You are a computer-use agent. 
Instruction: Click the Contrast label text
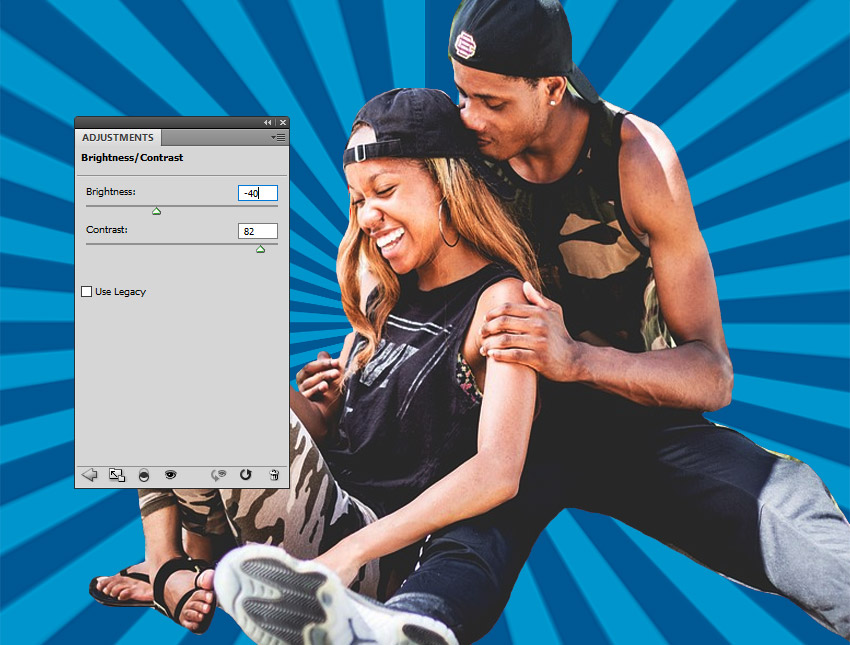click(107, 230)
